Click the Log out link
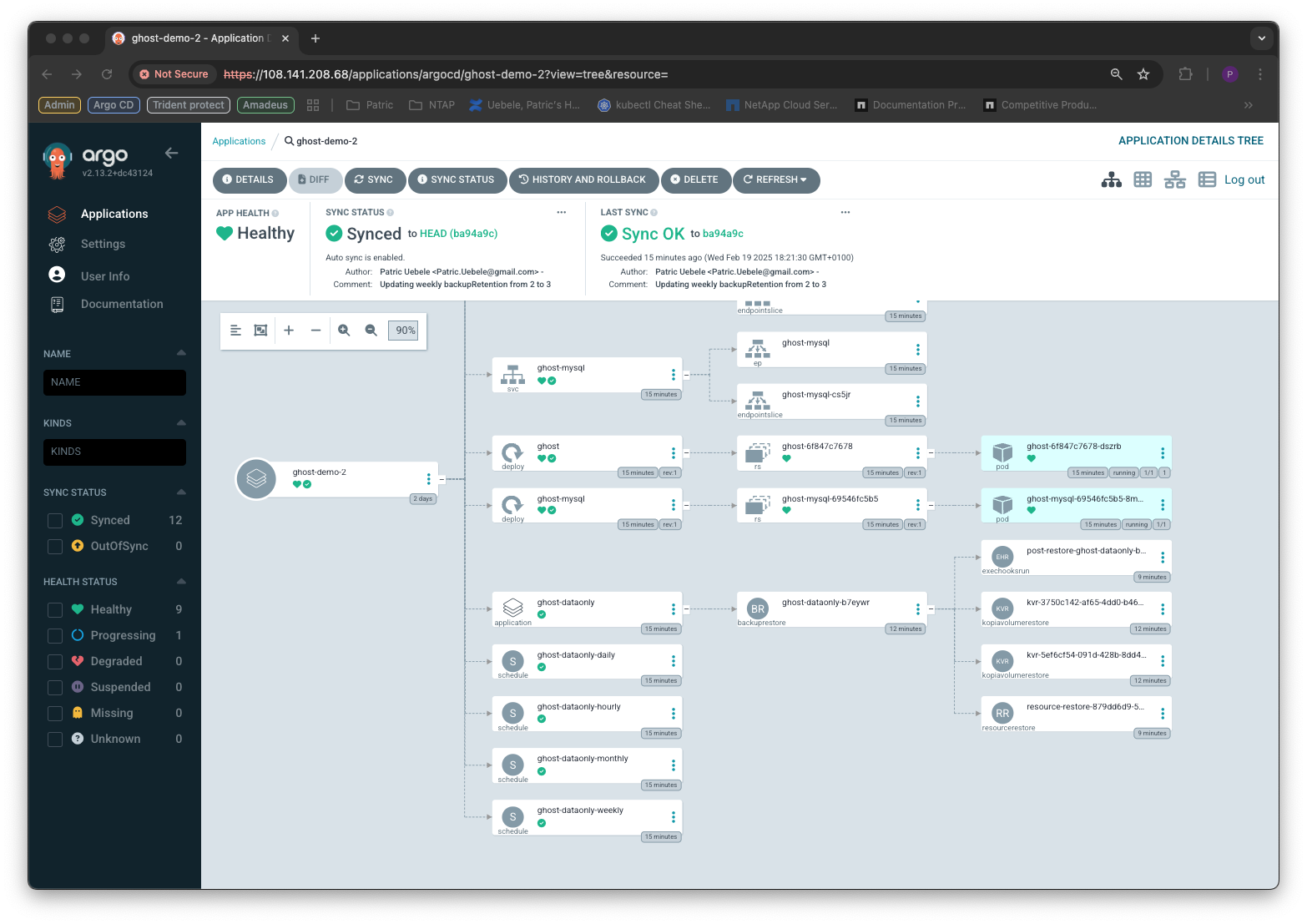The image size is (1307, 924). coord(1244,179)
